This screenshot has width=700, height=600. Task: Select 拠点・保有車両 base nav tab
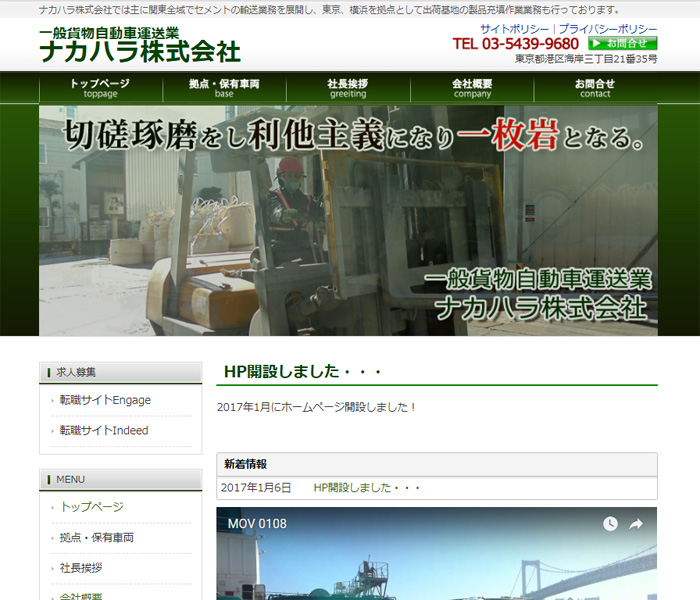point(224,88)
